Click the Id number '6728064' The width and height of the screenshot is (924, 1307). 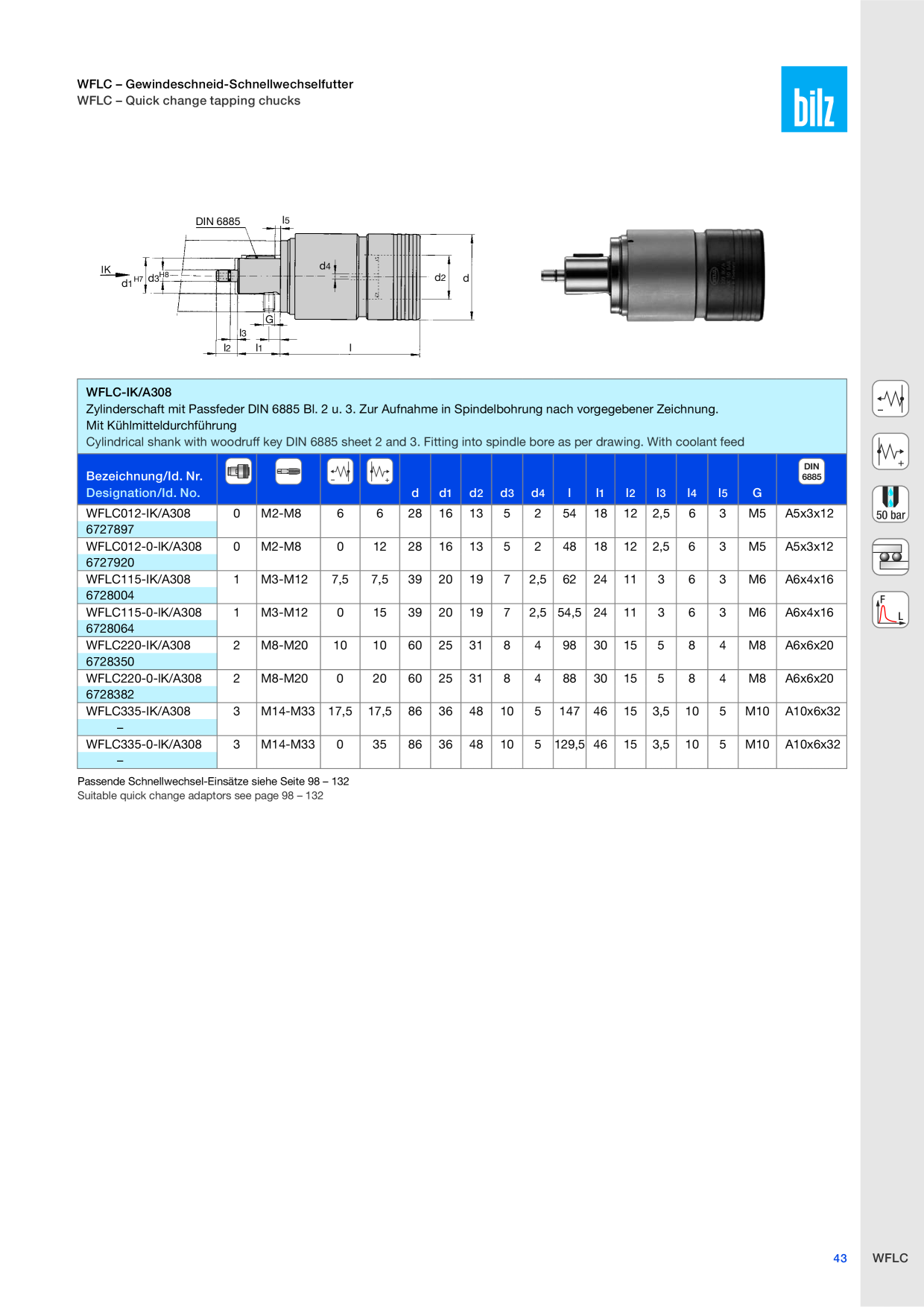110,629
